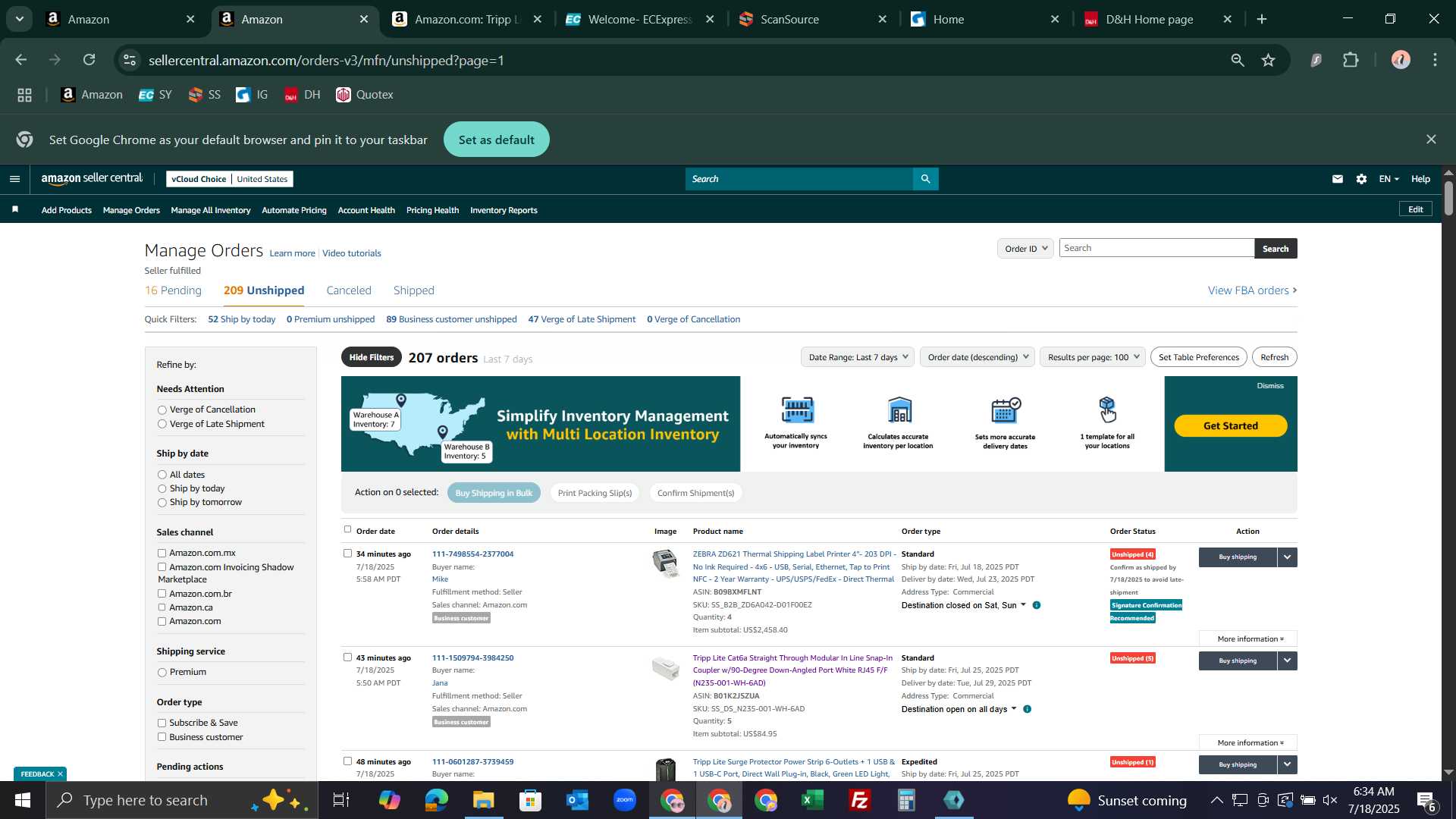Open the Order ID search type dropdown

click(x=1025, y=249)
